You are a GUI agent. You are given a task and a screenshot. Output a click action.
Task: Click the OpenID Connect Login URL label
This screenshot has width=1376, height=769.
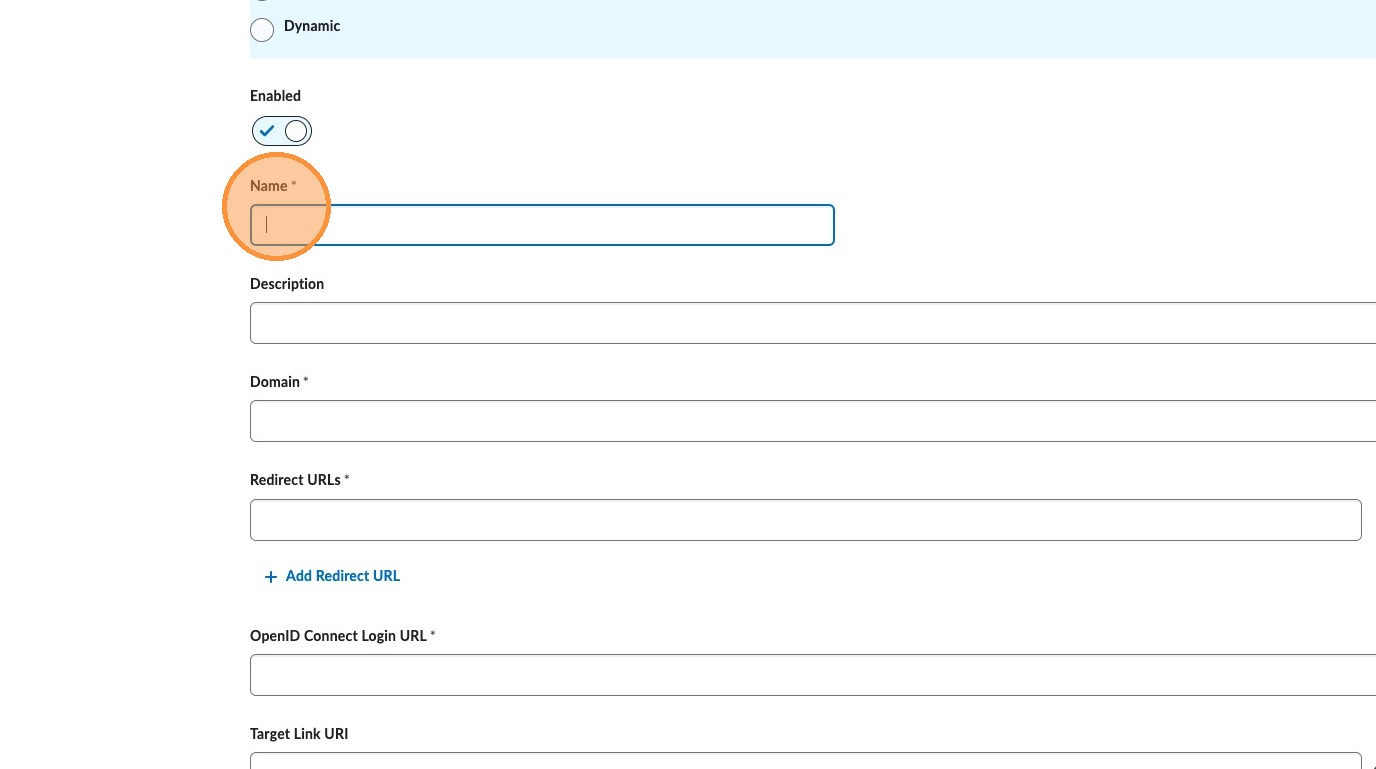[x=338, y=636]
